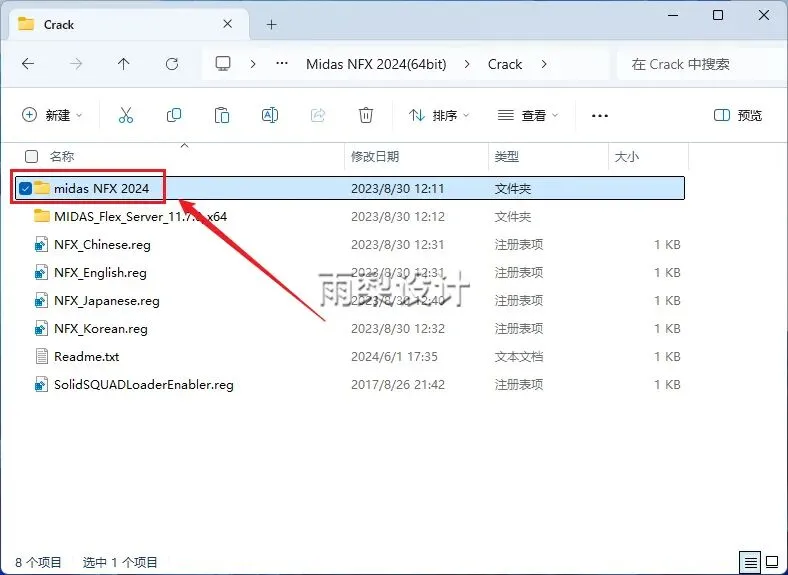This screenshot has height=575, width=788.
Task: Go forward with the right arrow
Action: [x=76, y=64]
